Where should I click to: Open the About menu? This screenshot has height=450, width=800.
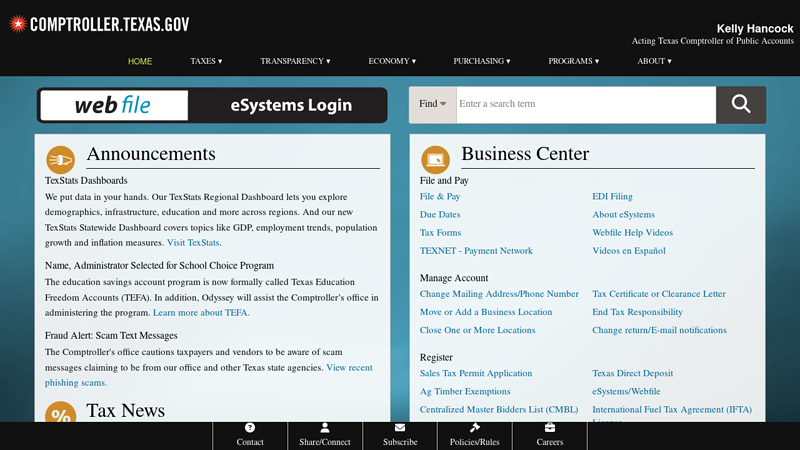point(654,61)
